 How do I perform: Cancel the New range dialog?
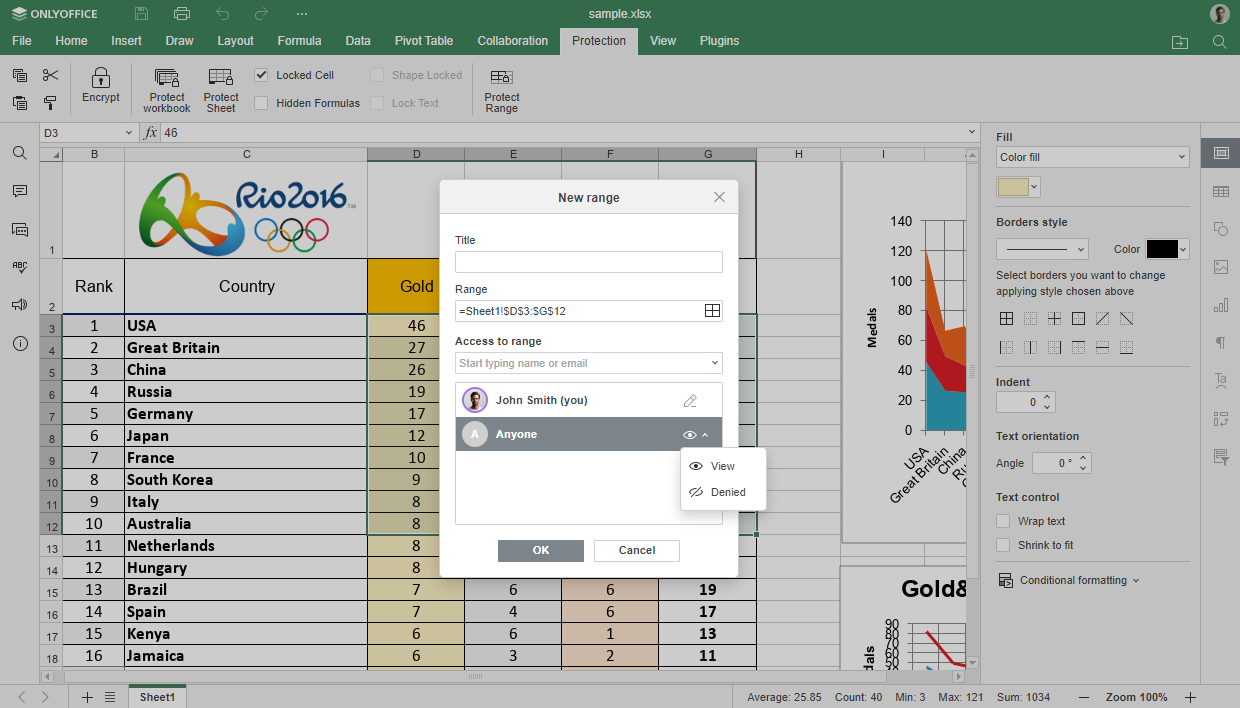coord(636,550)
